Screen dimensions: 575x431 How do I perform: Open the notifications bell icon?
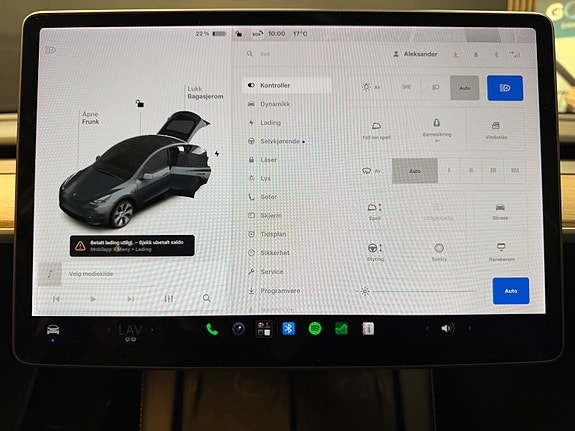pyautogui.click(x=476, y=55)
